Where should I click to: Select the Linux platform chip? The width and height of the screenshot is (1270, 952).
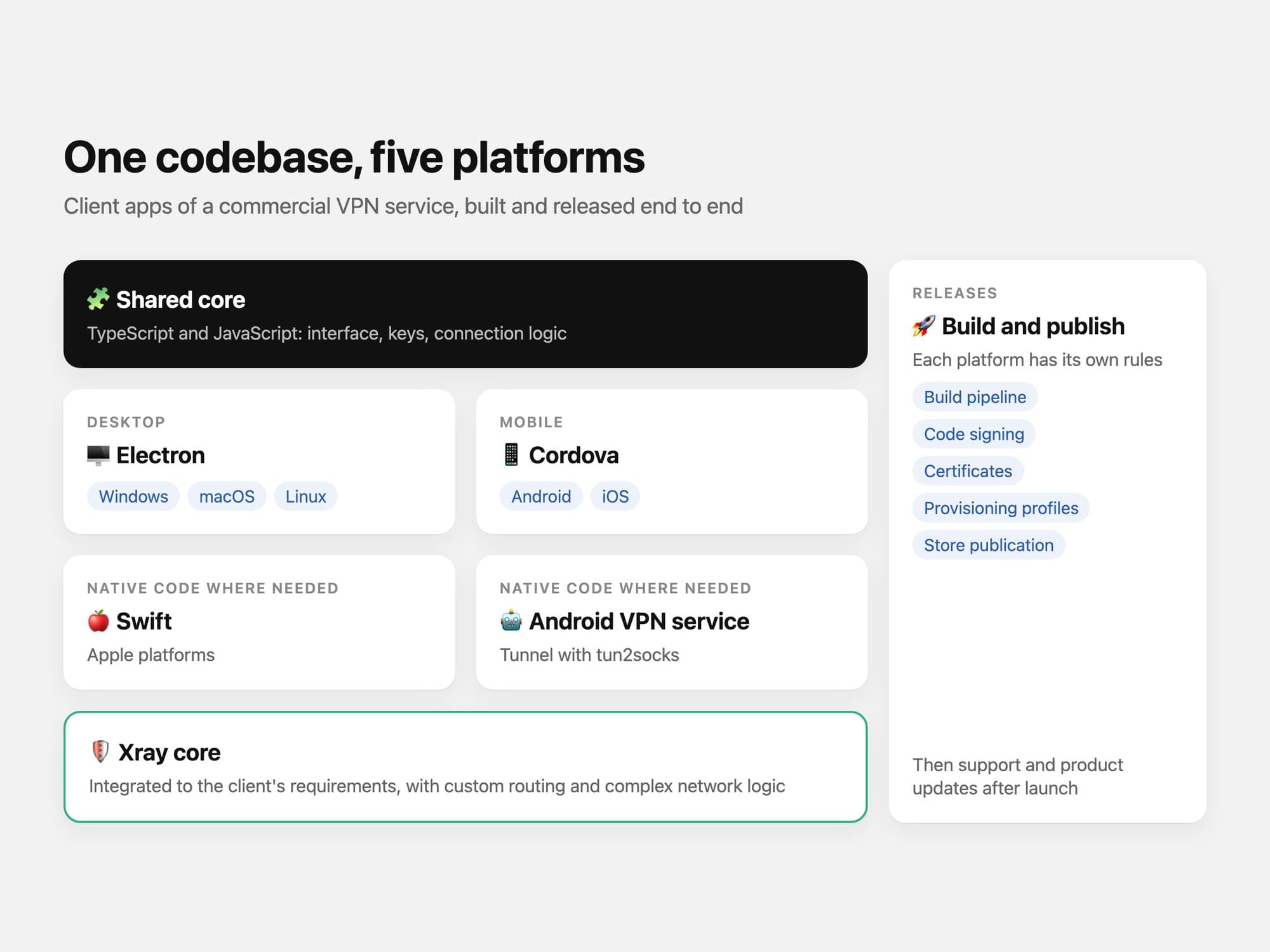305,496
